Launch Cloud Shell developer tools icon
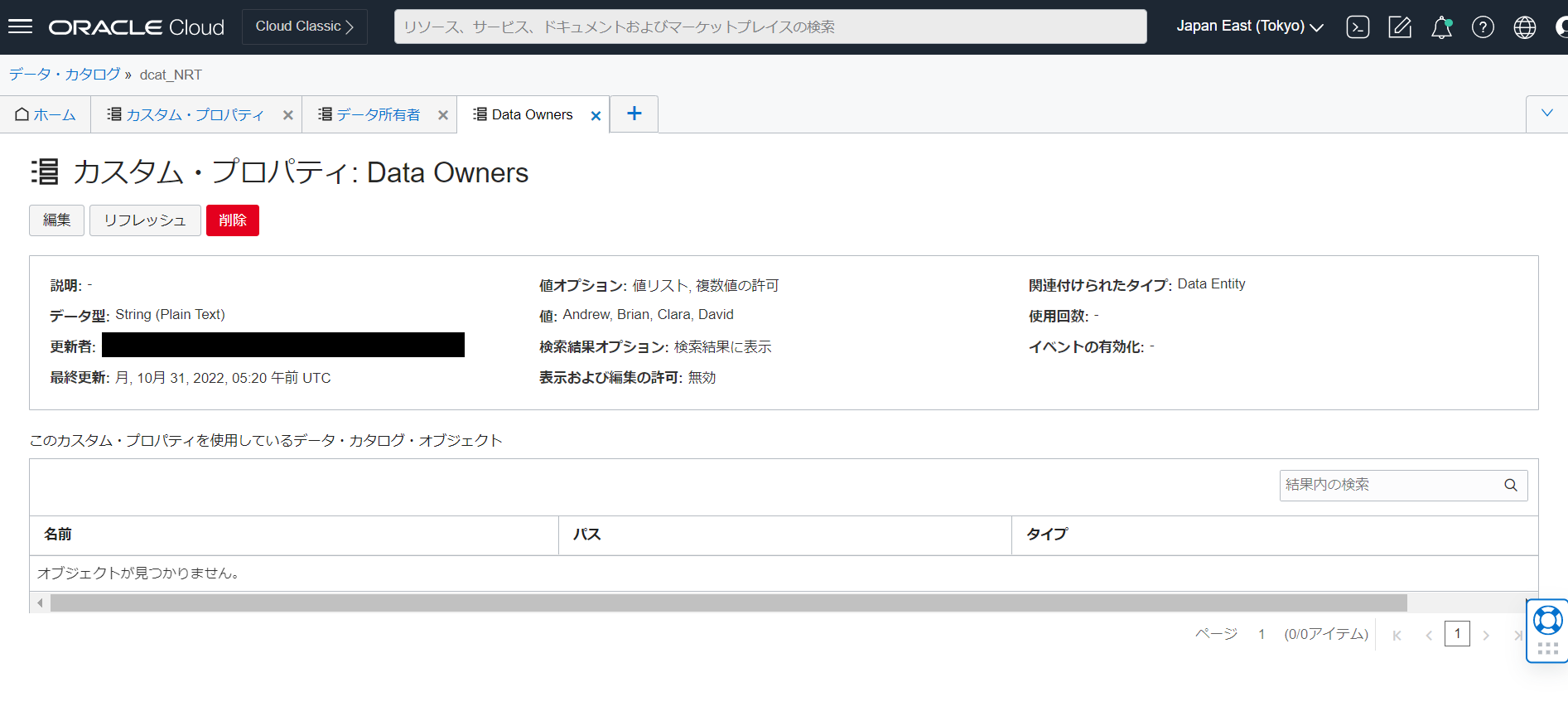 pos(1358,27)
